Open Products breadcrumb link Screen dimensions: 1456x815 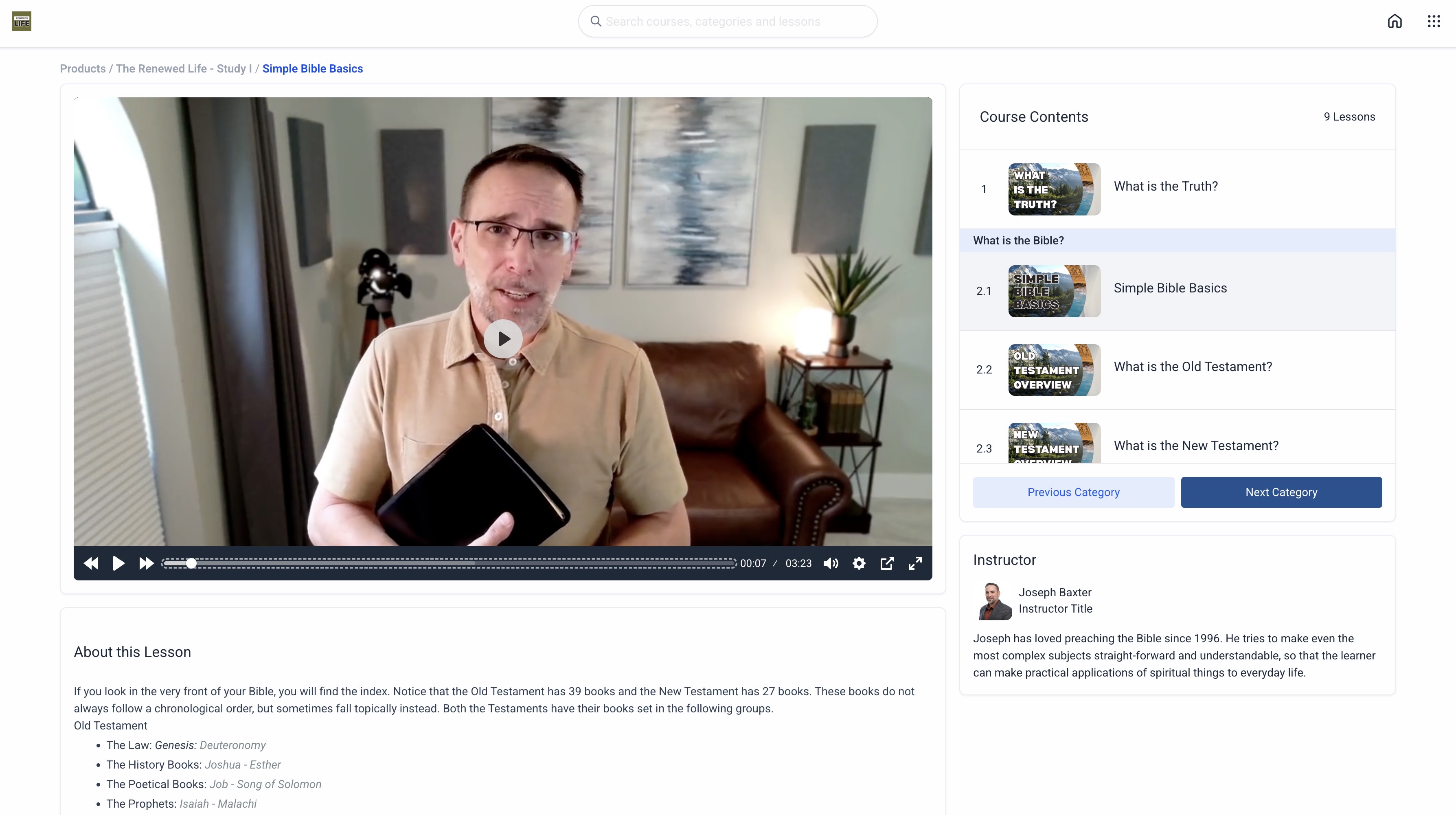(83, 68)
